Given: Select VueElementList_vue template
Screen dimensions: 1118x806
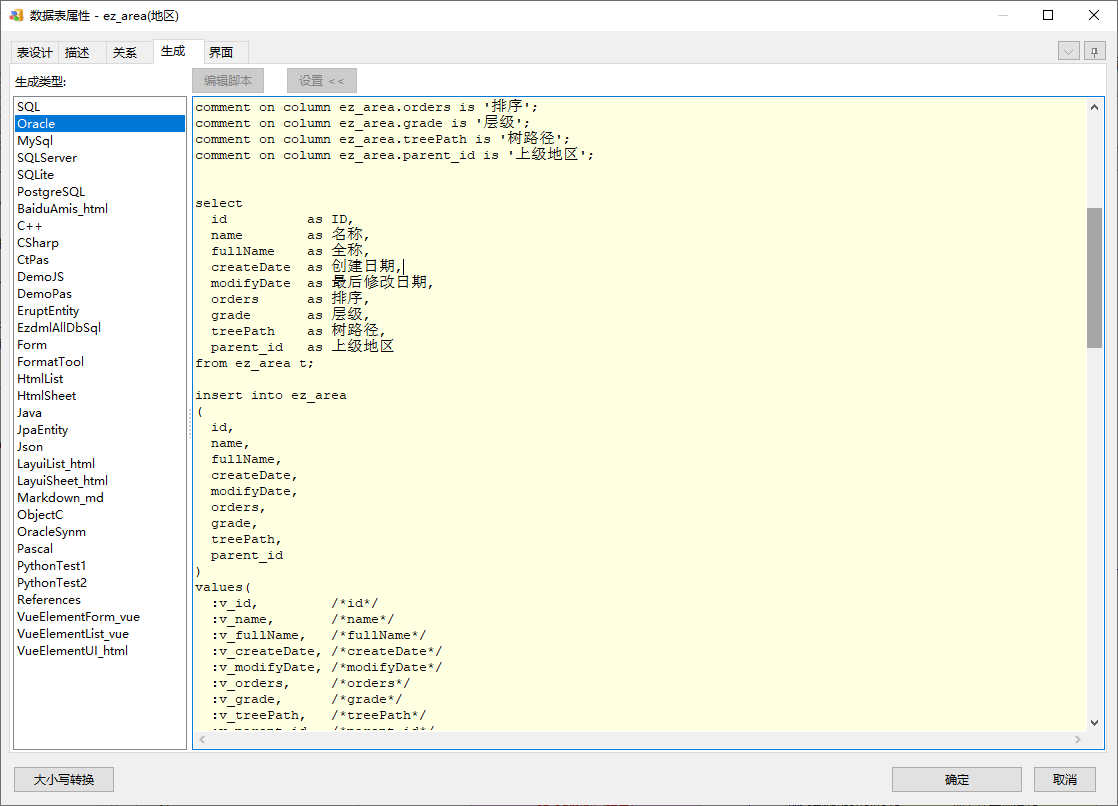Looking at the screenshot, I should [x=100, y=634].
